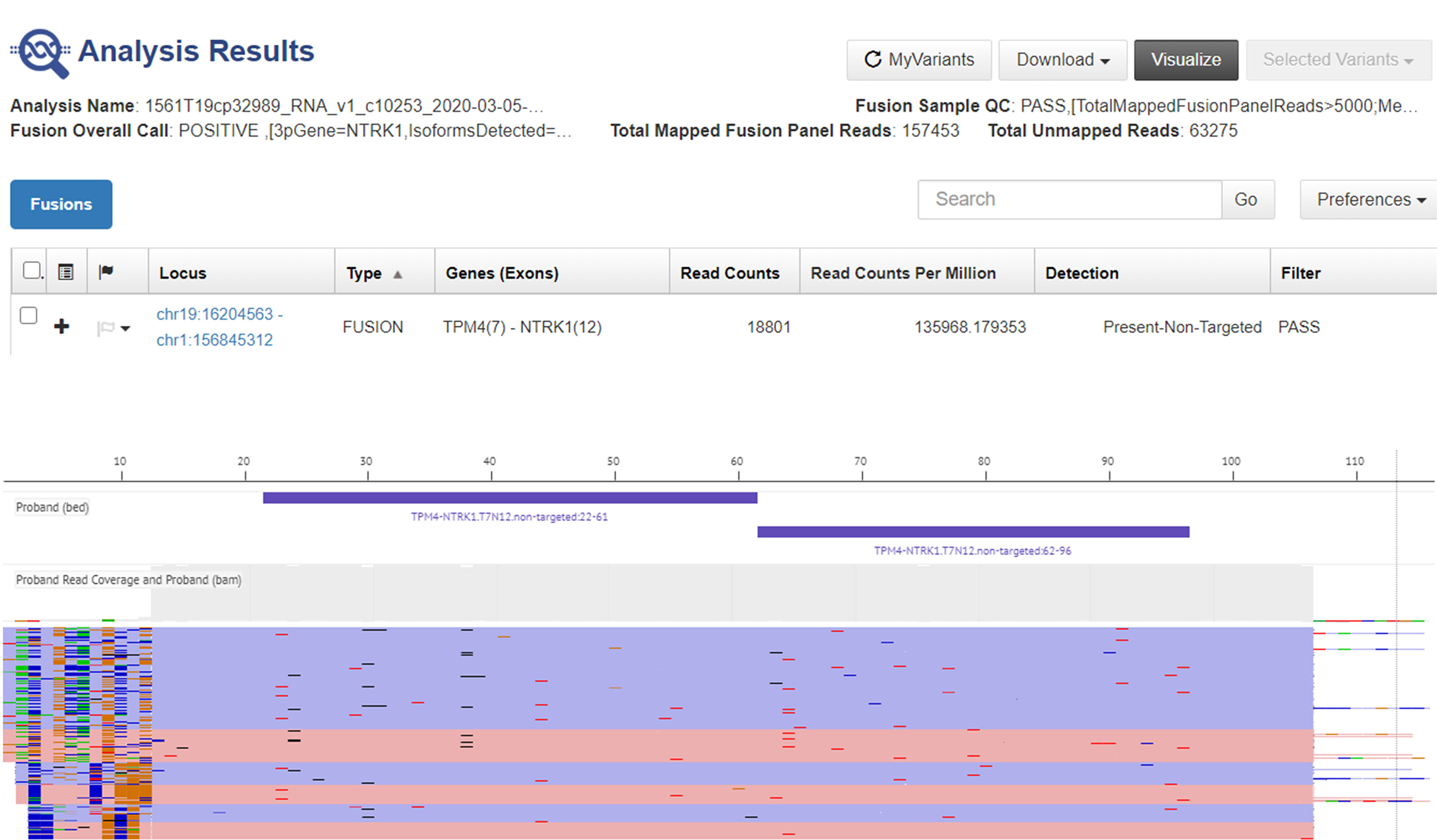Toggle the select-all header checkbox
Image resolution: width=1437 pixels, height=840 pixels.
(31, 270)
